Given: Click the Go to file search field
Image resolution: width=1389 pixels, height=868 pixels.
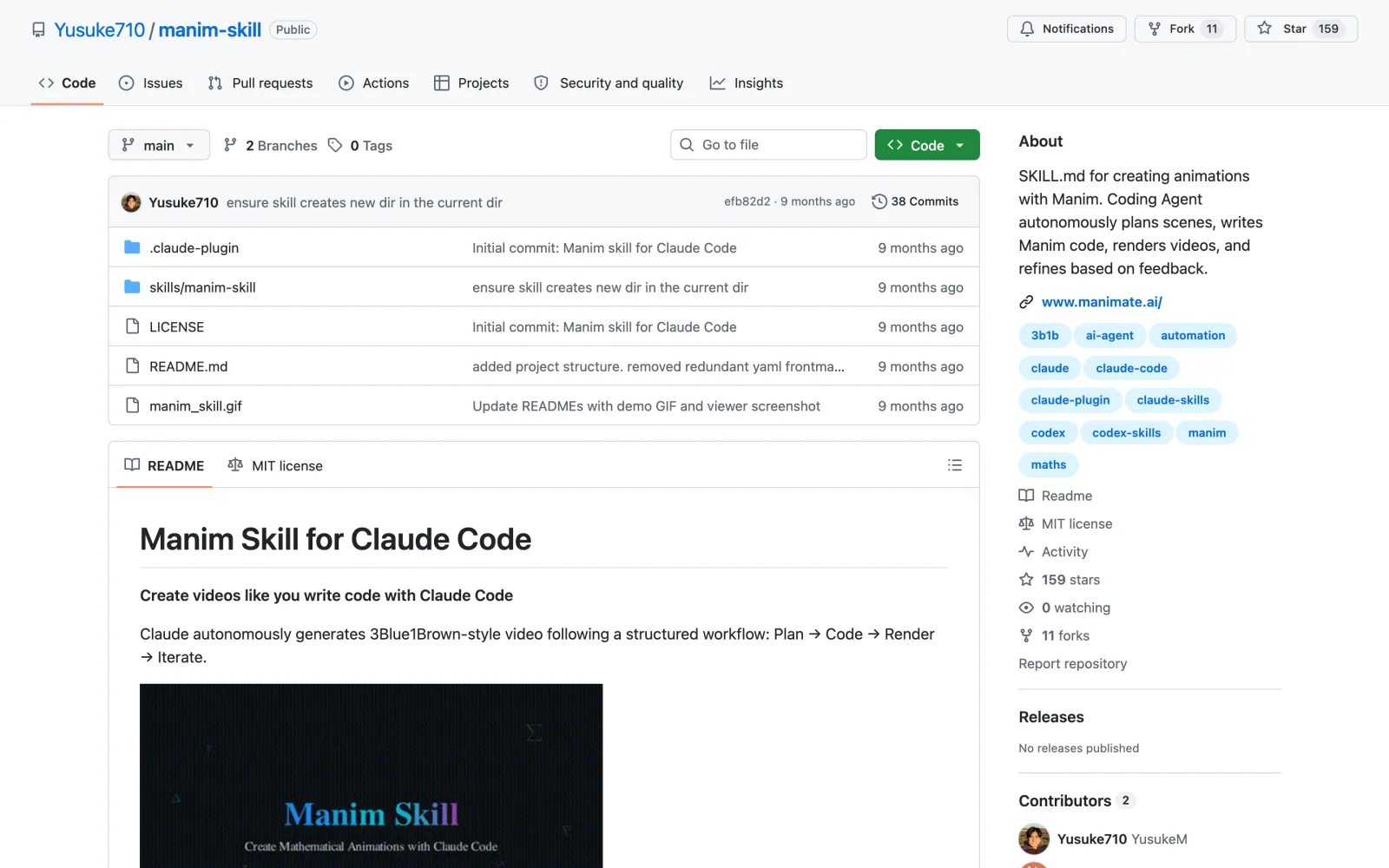Looking at the screenshot, I should pos(768,145).
